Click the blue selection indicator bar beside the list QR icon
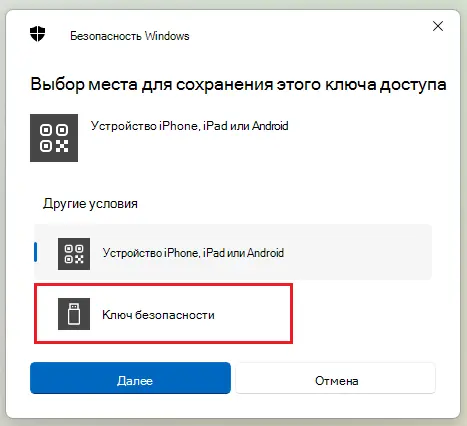This screenshot has width=467, height=426. [36, 252]
